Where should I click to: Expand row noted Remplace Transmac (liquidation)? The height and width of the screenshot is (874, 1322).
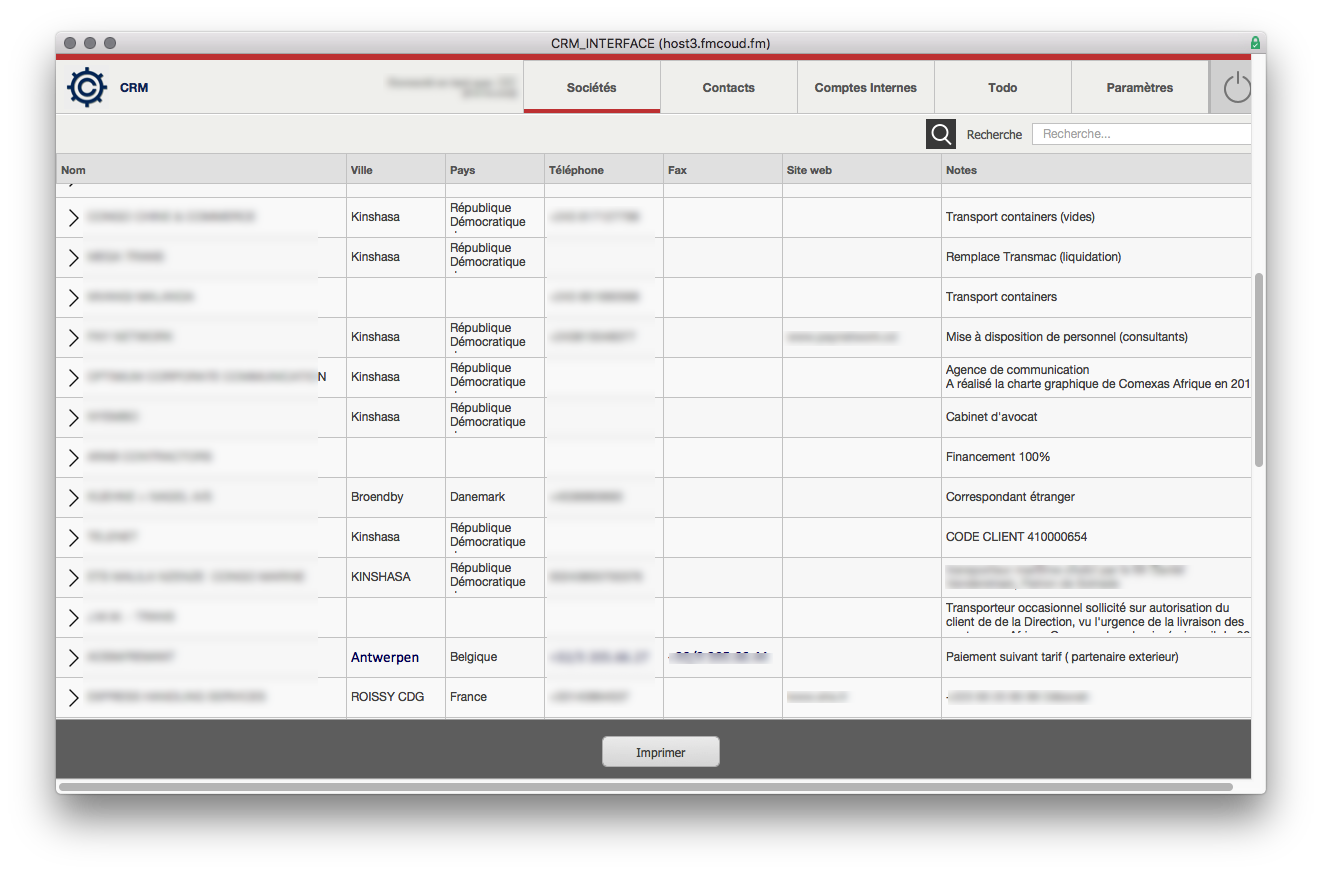click(x=73, y=257)
